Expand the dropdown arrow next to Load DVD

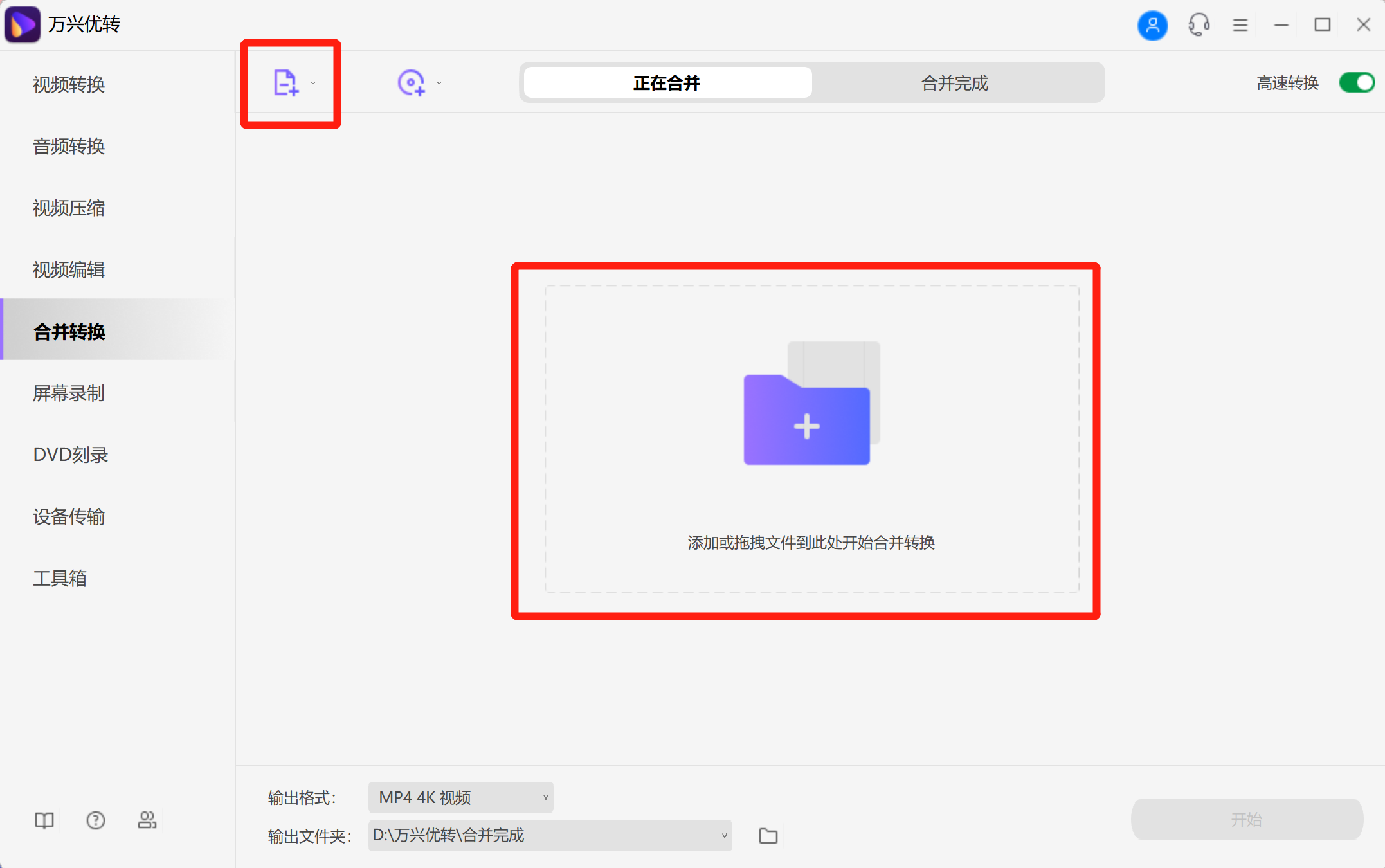tap(439, 82)
